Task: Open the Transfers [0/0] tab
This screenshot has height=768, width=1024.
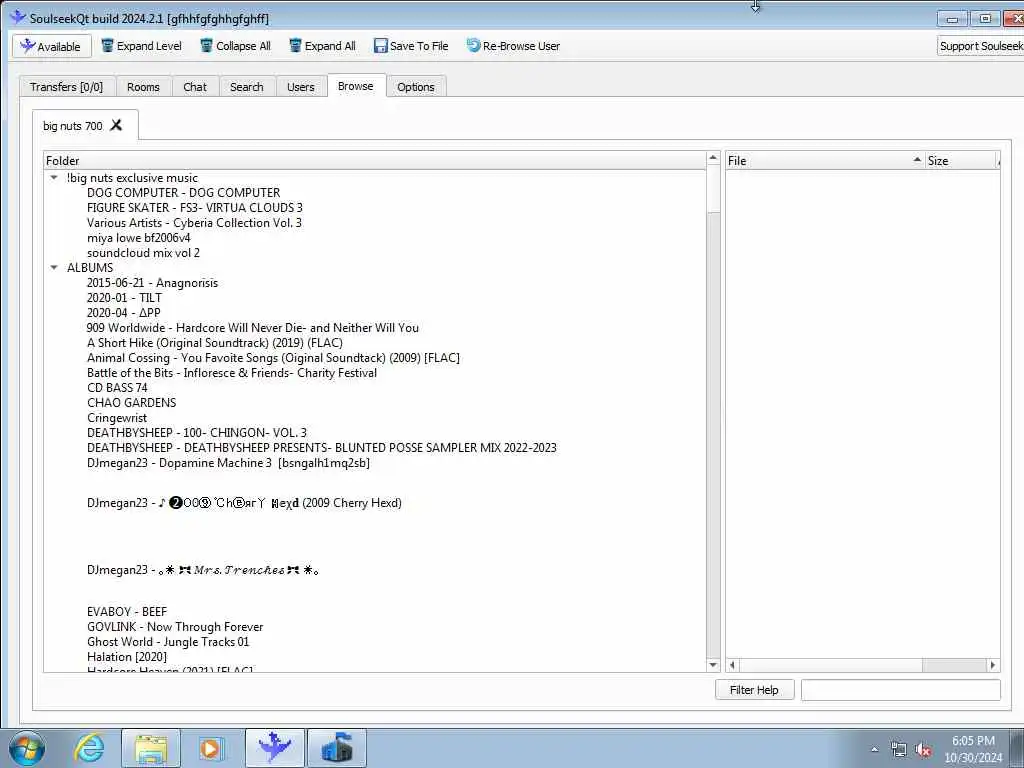Action: (x=67, y=87)
